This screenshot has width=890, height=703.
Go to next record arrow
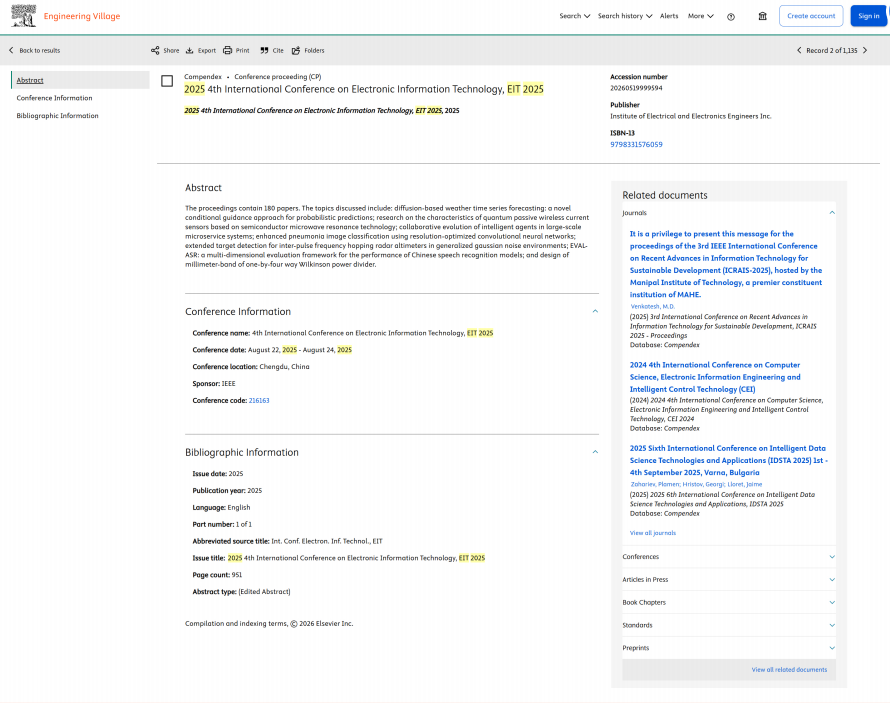[x=865, y=50]
